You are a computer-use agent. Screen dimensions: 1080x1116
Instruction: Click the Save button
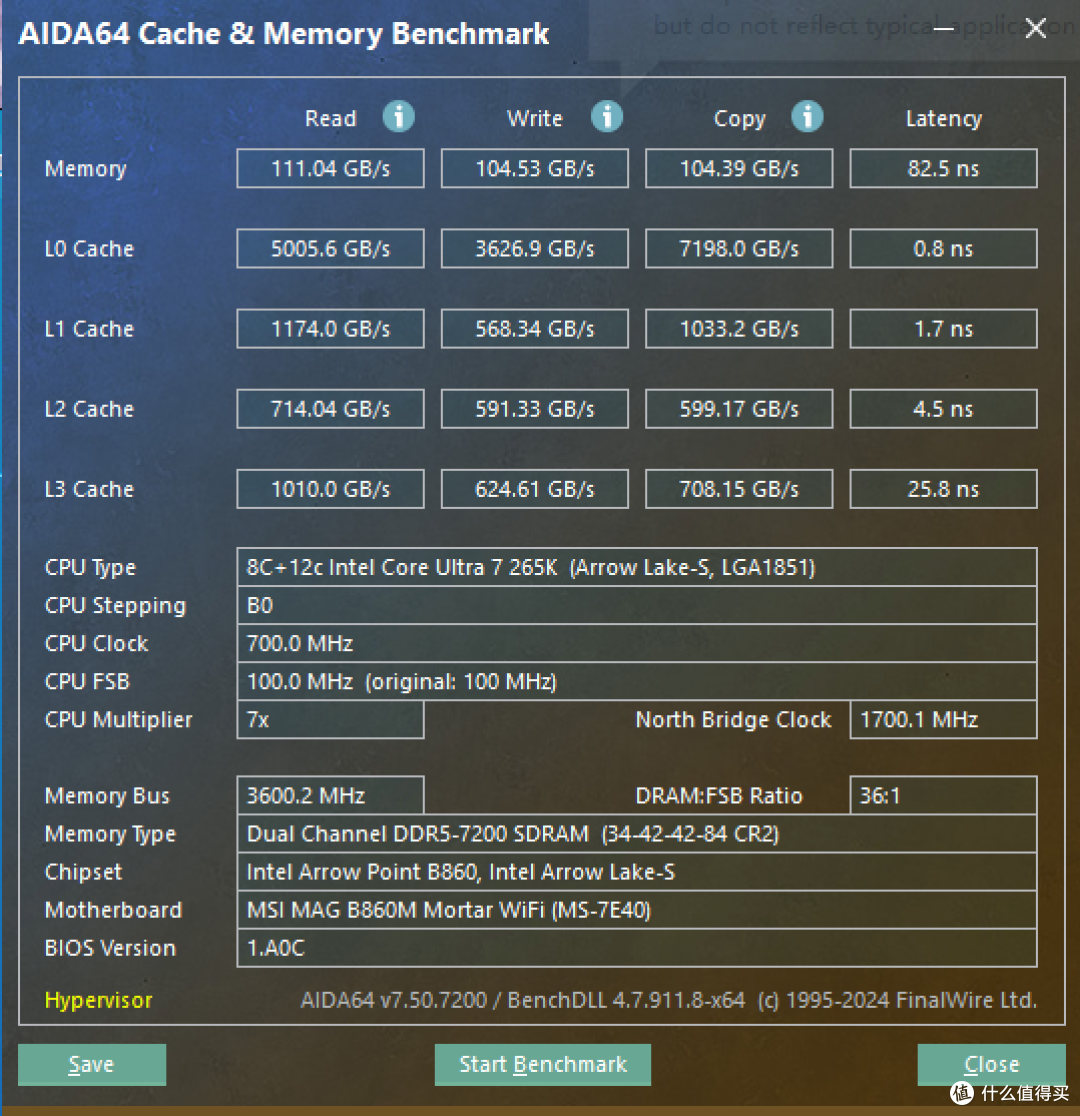click(92, 1065)
